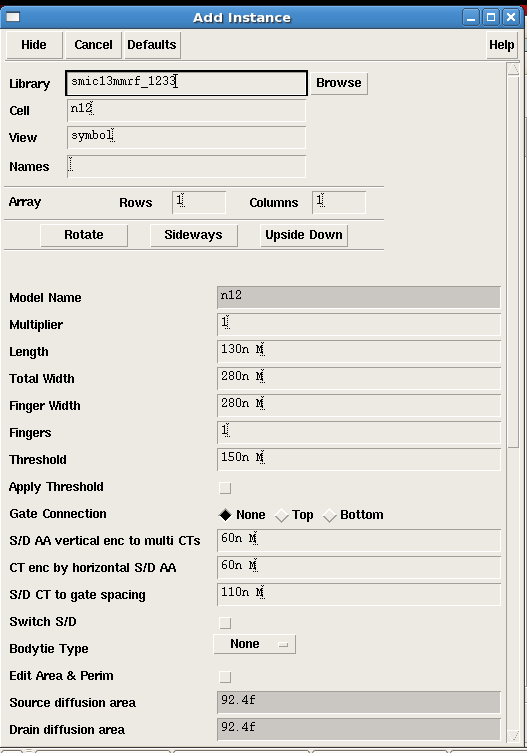527x753 pixels.
Task: Enable Edit Area & Perim checkbox
Action: [x=225, y=677]
